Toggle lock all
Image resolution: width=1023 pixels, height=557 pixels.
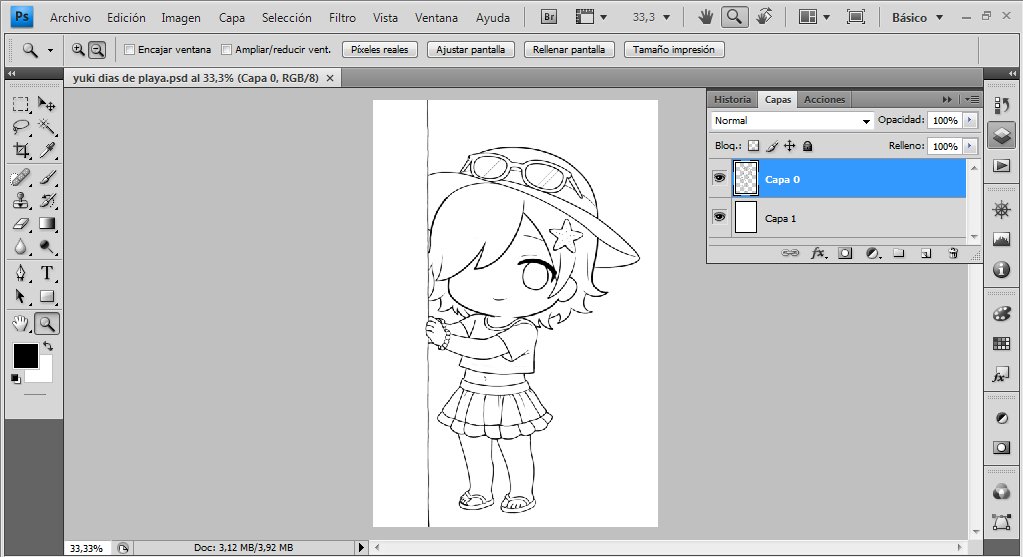808,146
